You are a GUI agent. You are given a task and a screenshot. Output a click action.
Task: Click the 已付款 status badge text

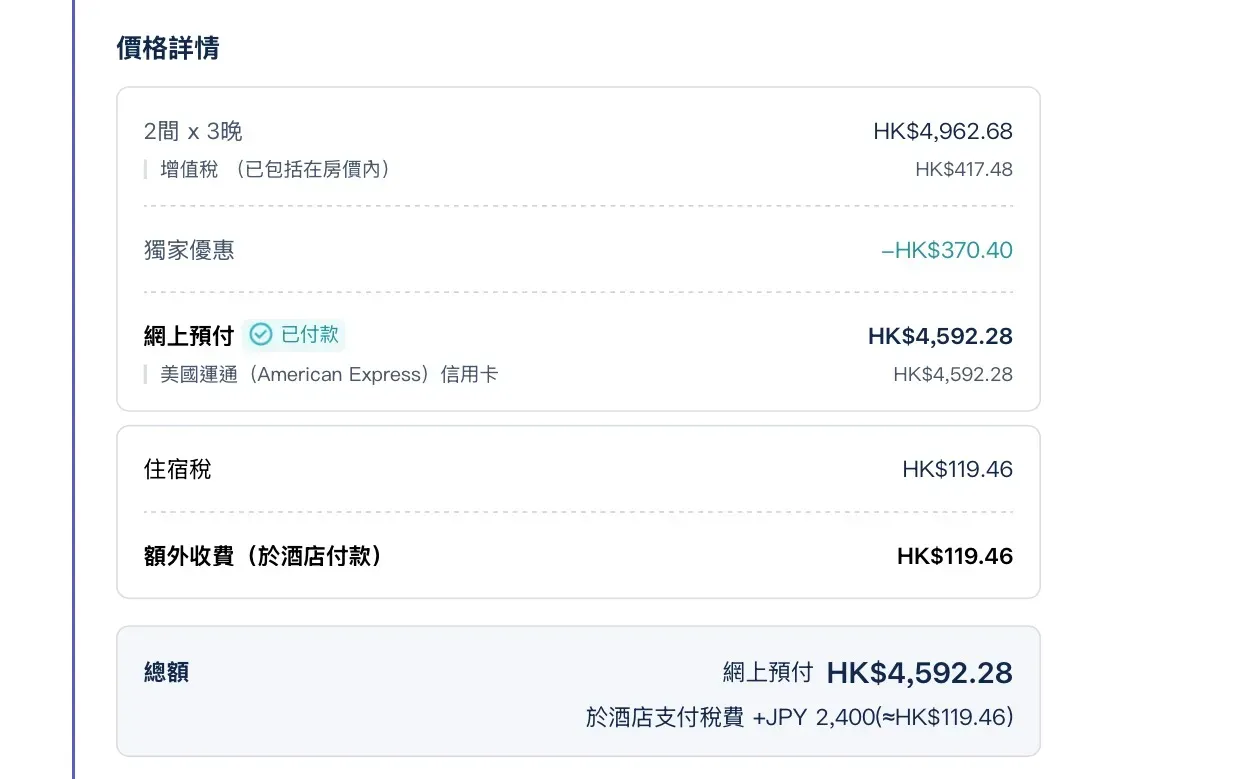[309, 335]
